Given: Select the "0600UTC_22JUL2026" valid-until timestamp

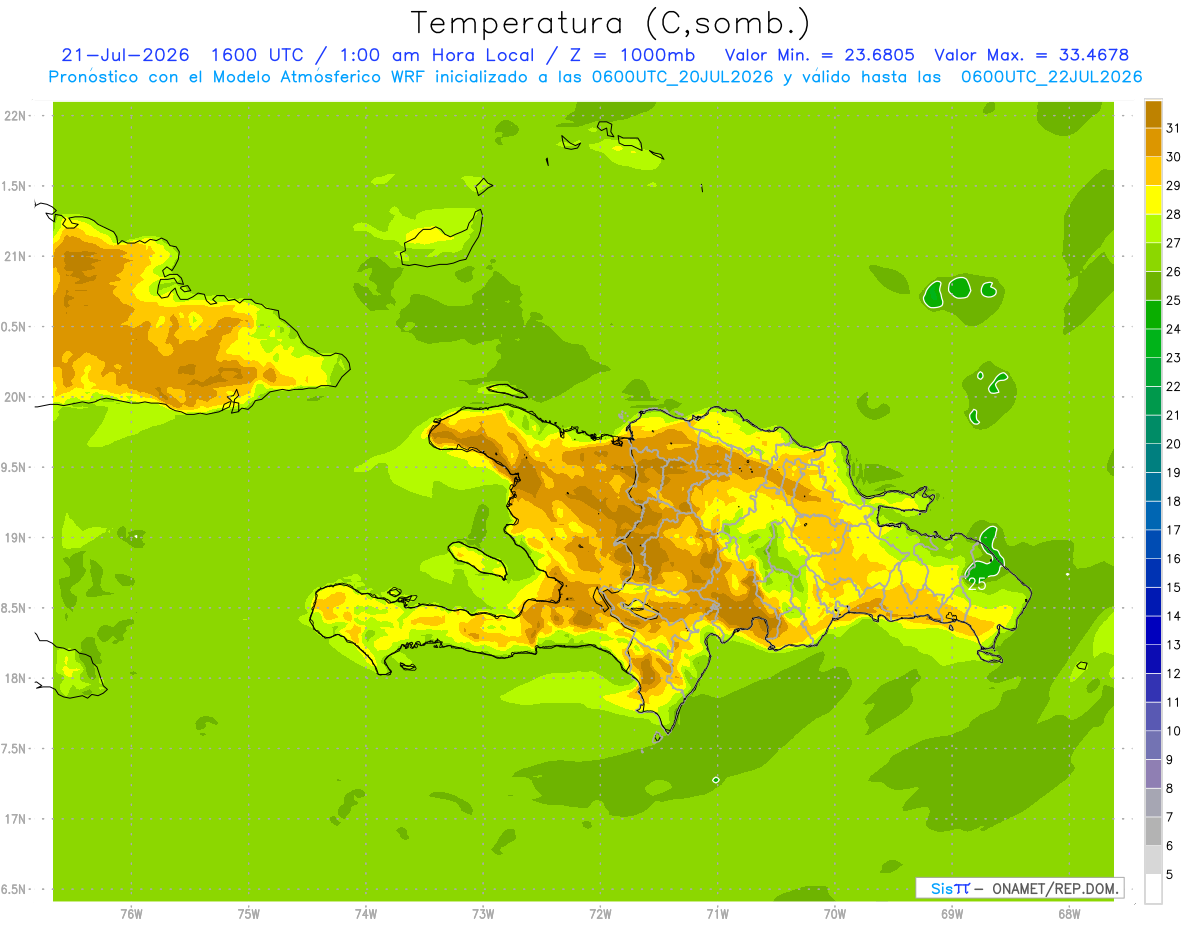Looking at the screenshot, I should pos(1051,77).
